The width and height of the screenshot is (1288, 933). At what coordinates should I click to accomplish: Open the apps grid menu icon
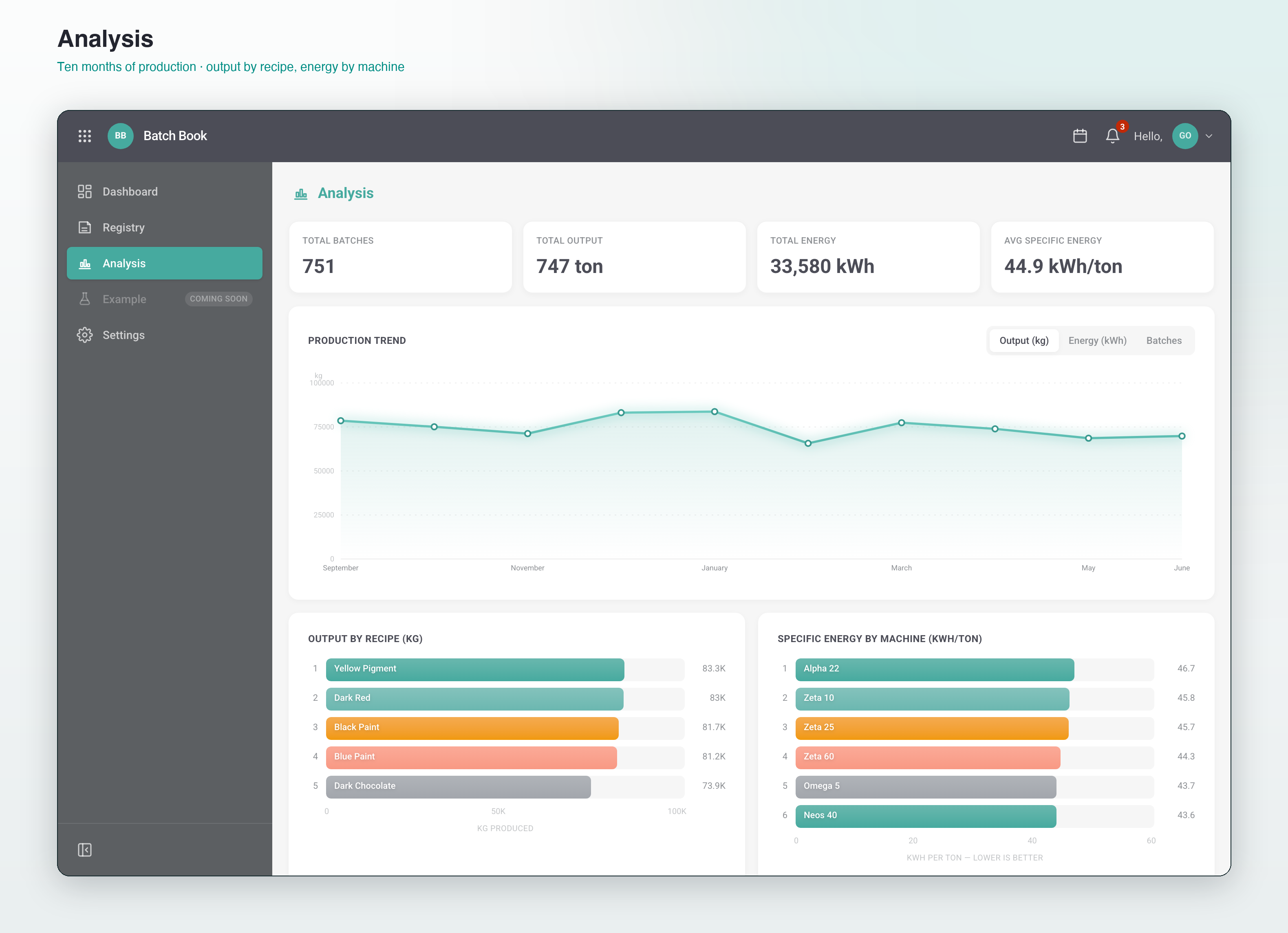[x=85, y=136]
